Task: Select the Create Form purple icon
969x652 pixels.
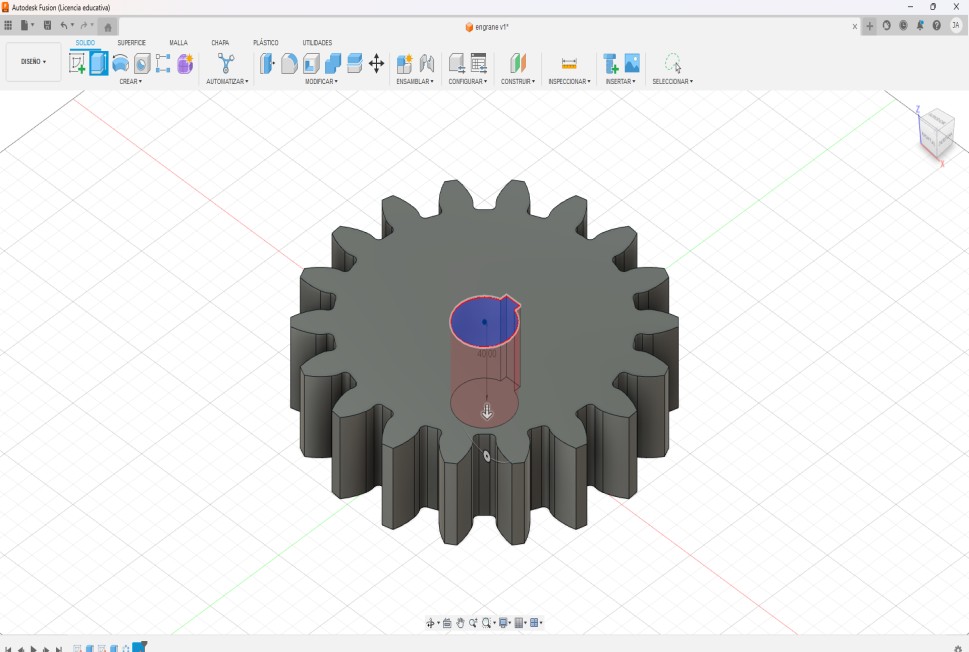Action: coord(185,63)
